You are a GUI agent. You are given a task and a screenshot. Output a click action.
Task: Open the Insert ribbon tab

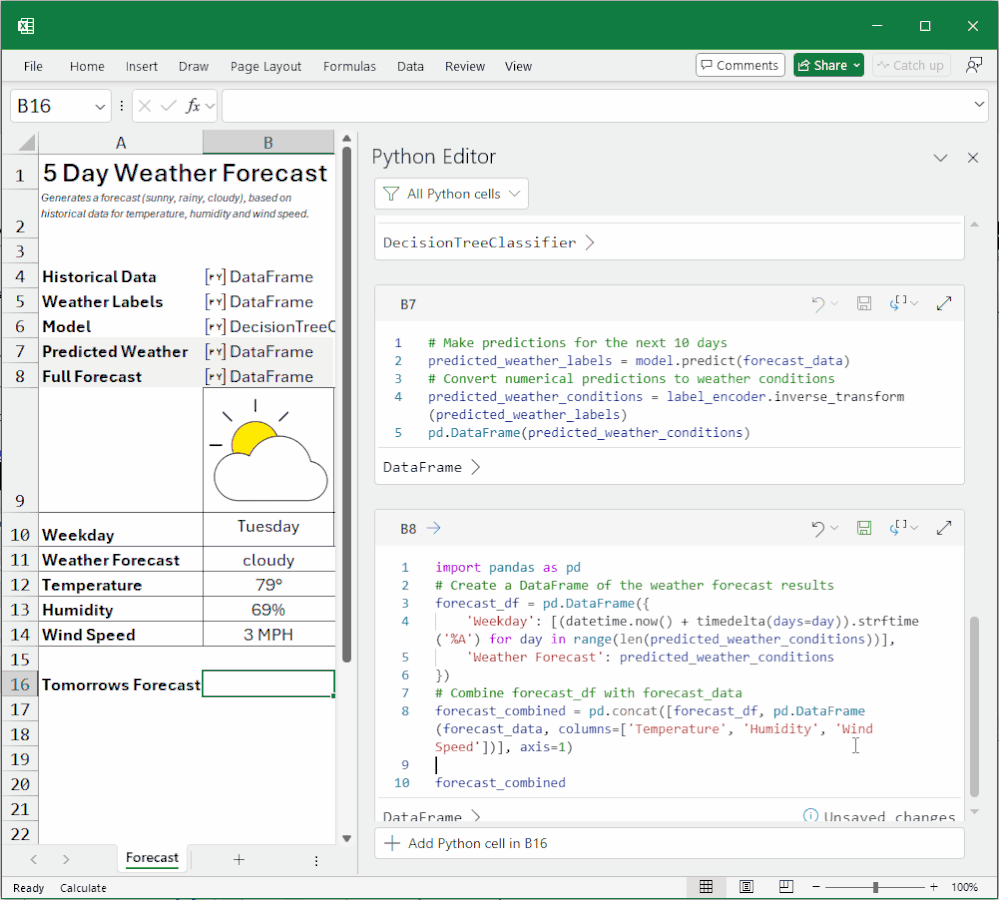point(141,66)
